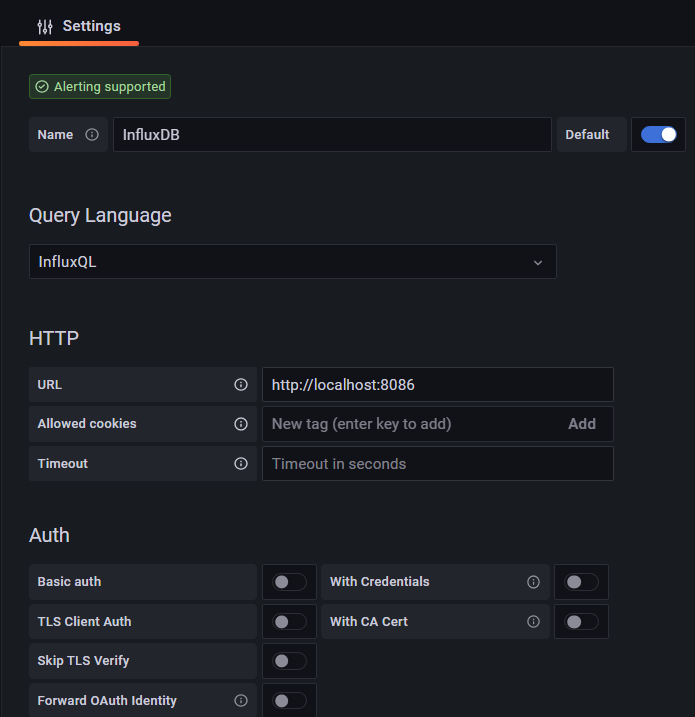Click the Name label
695x717 pixels.
click(55, 134)
